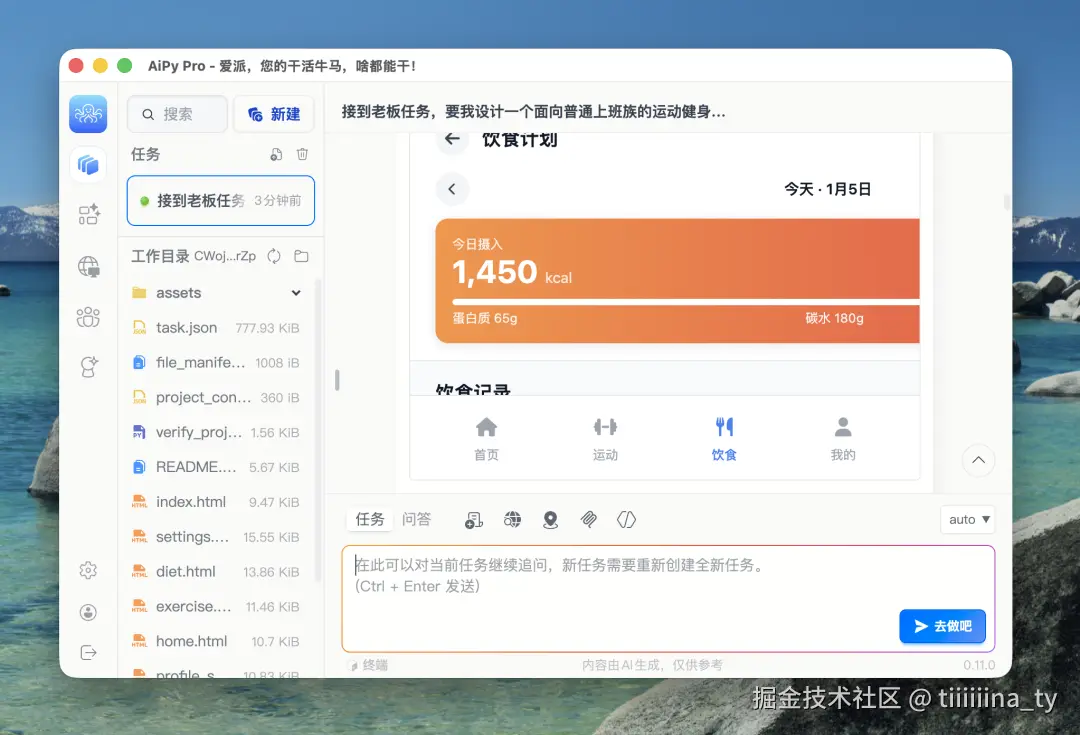Click the paperclip attachment icon above input box
Image resolution: width=1080 pixels, height=735 pixels.
click(x=588, y=519)
